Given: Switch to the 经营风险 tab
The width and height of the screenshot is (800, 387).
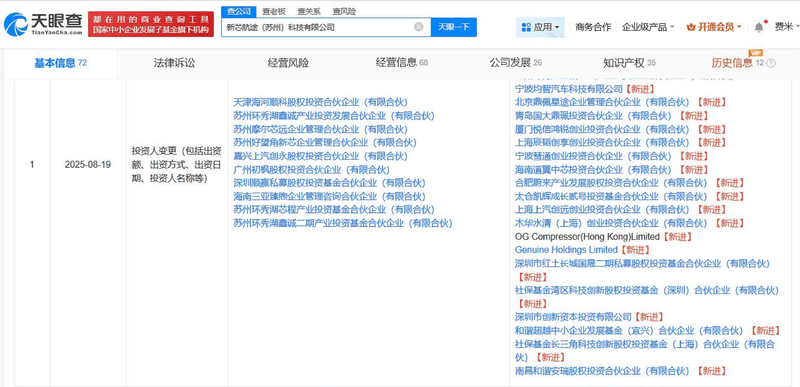Looking at the screenshot, I should point(288,63).
